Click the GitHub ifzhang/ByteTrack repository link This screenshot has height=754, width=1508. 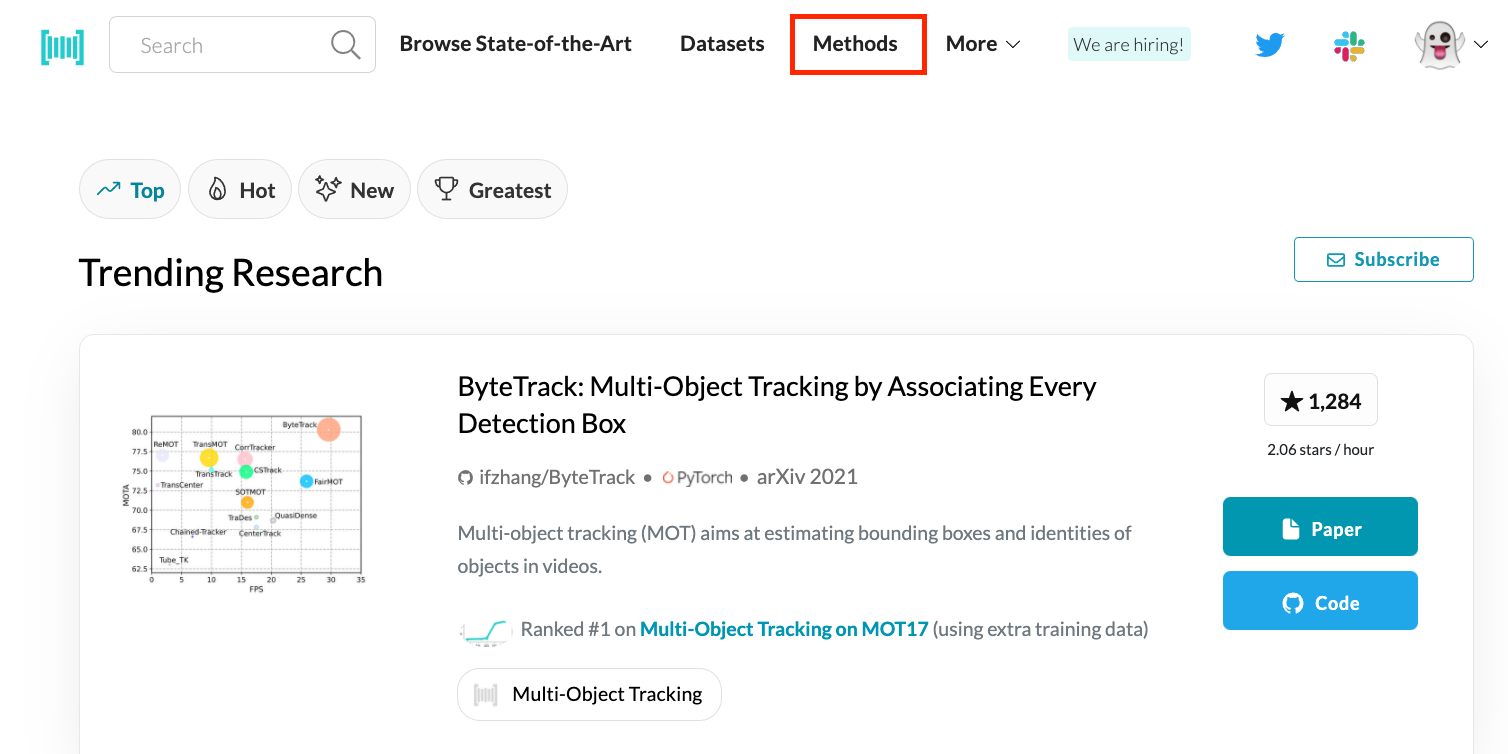tap(546, 477)
